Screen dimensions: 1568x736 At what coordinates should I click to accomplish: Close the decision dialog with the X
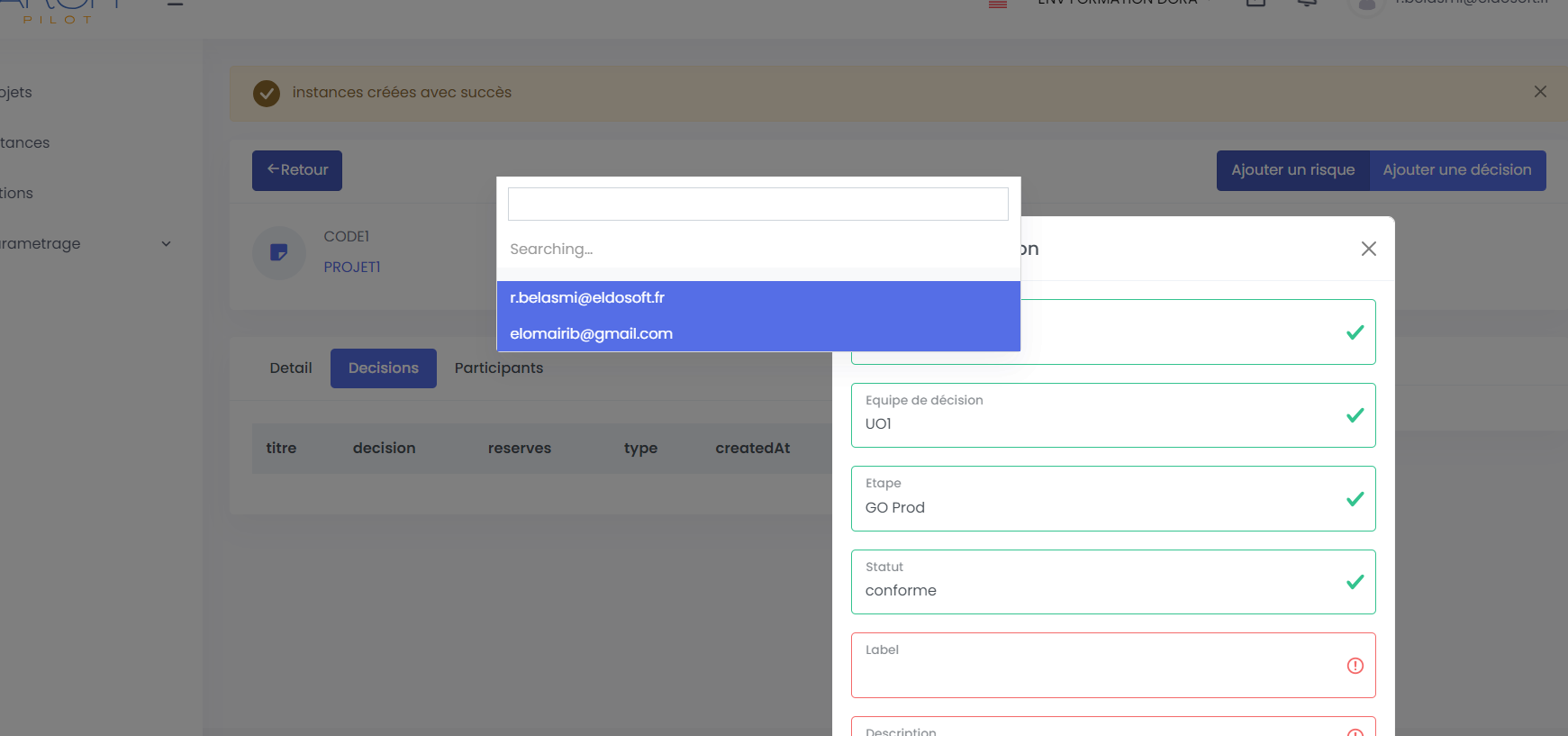(x=1368, y=249)
